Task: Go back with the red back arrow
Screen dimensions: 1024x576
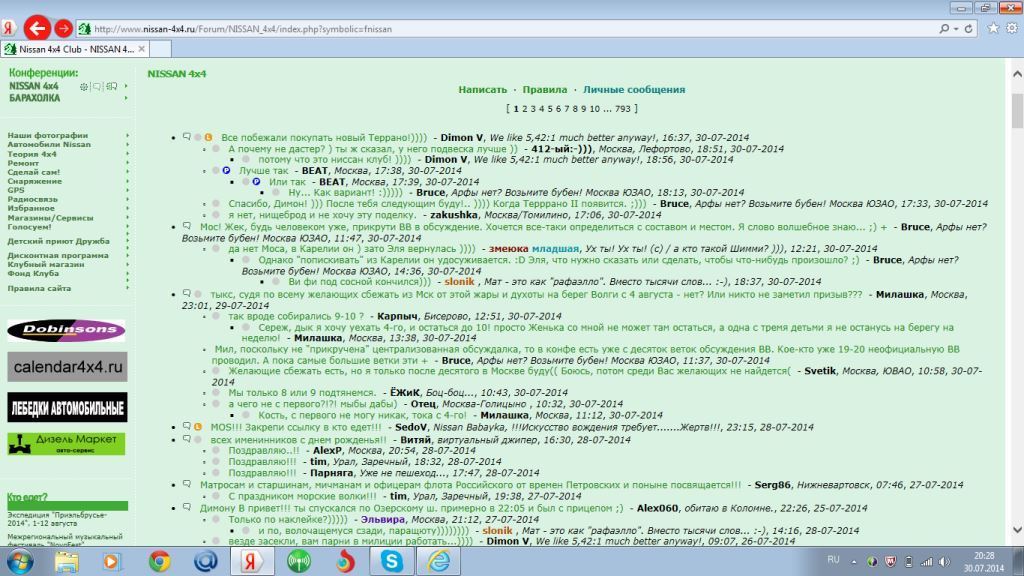Action: tap(37, 28)
